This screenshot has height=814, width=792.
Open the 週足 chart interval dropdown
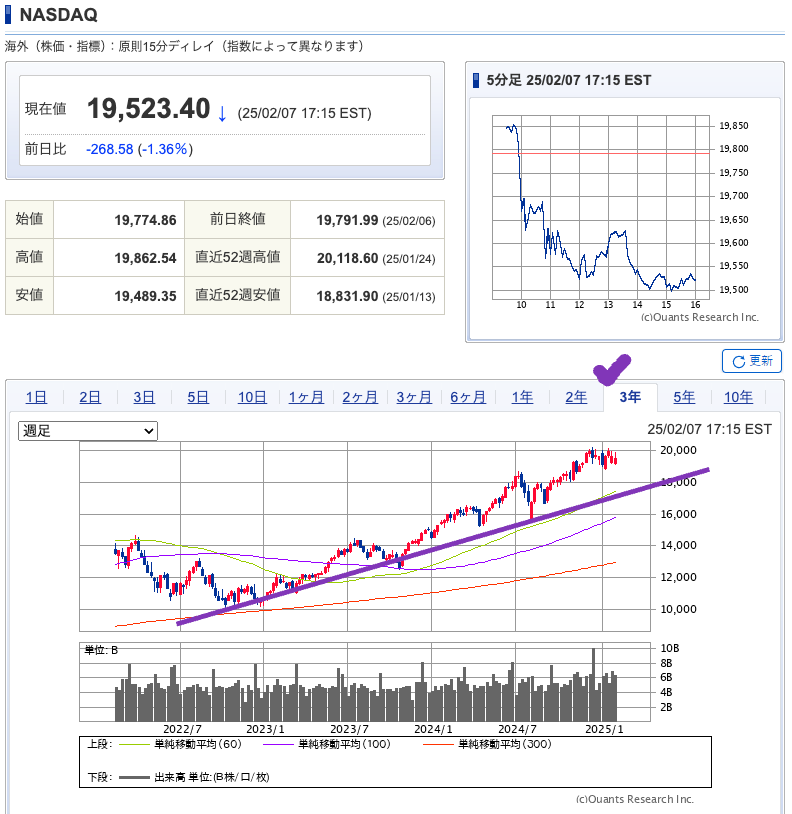88,431
